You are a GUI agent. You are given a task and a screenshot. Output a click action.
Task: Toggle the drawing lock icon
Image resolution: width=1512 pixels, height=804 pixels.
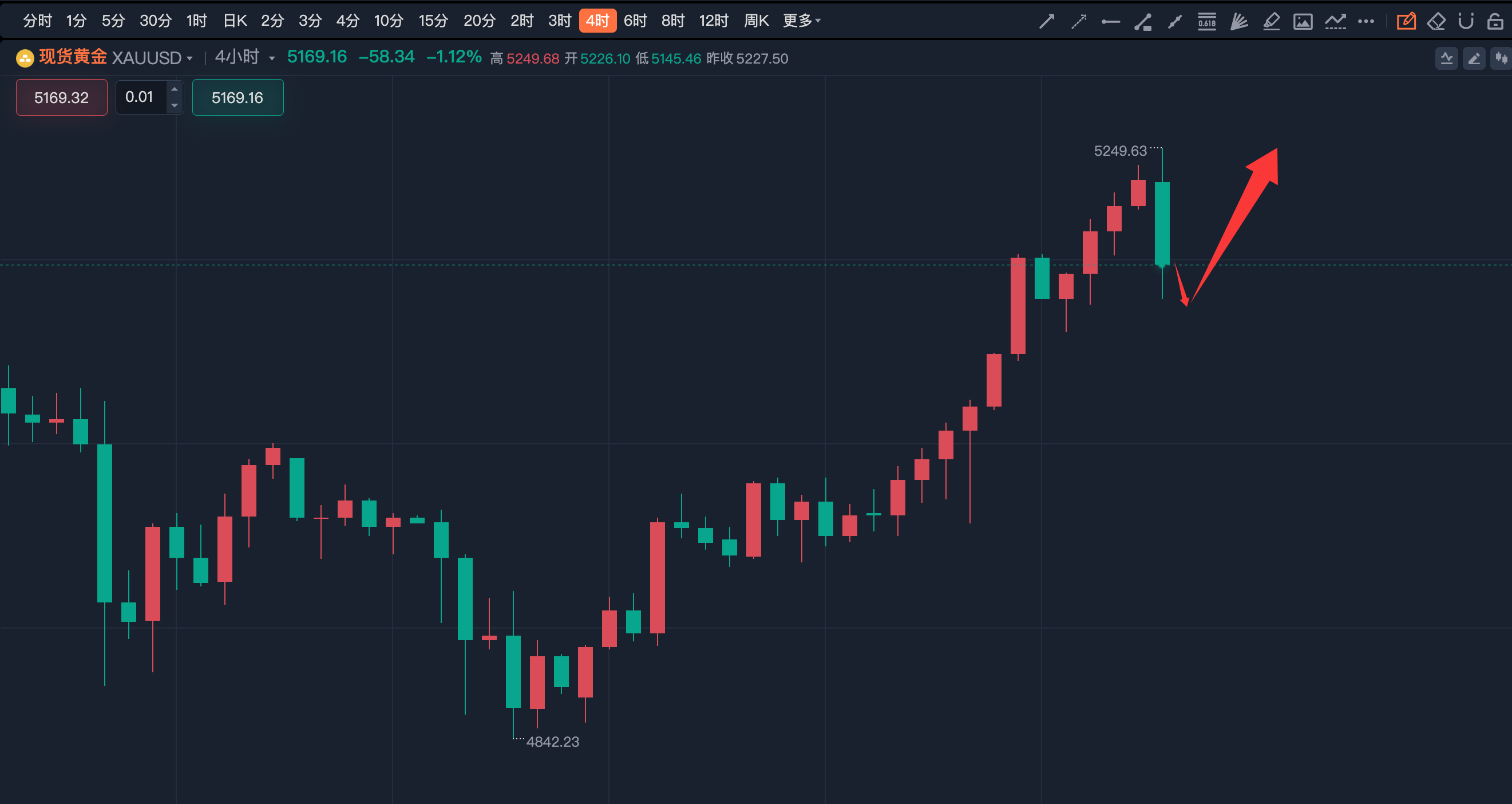[1495, 22]
